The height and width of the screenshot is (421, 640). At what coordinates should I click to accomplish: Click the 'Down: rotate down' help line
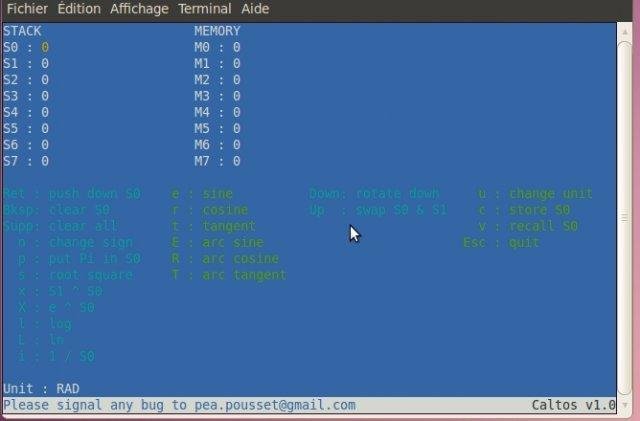pos(375,194)
